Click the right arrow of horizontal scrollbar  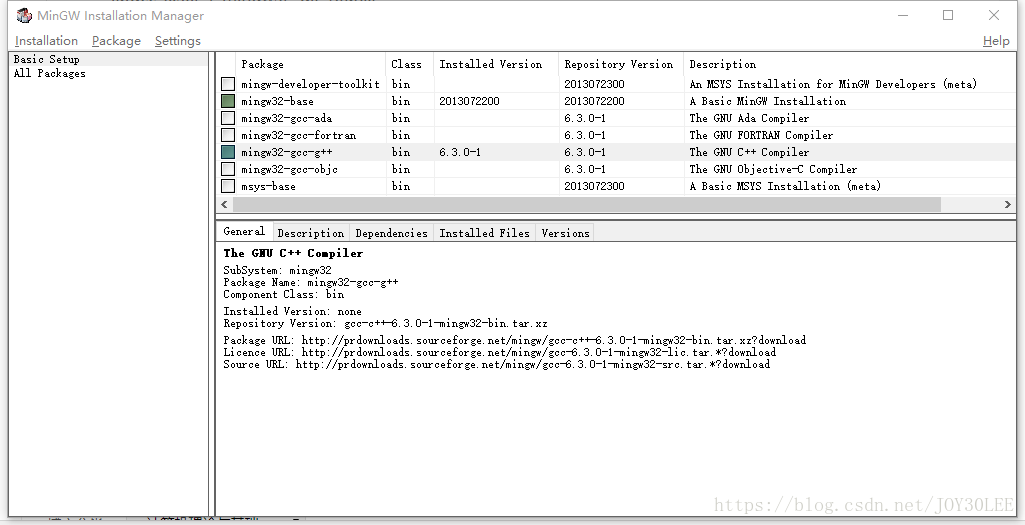point(1007,204)
